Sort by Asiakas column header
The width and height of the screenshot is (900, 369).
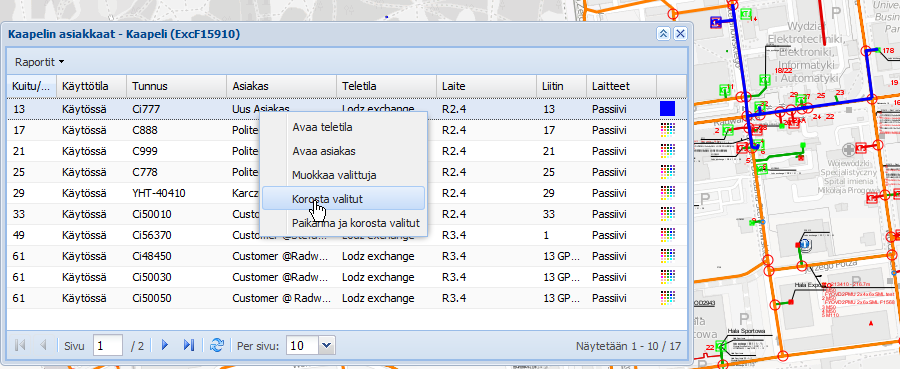tap(281, 87)
